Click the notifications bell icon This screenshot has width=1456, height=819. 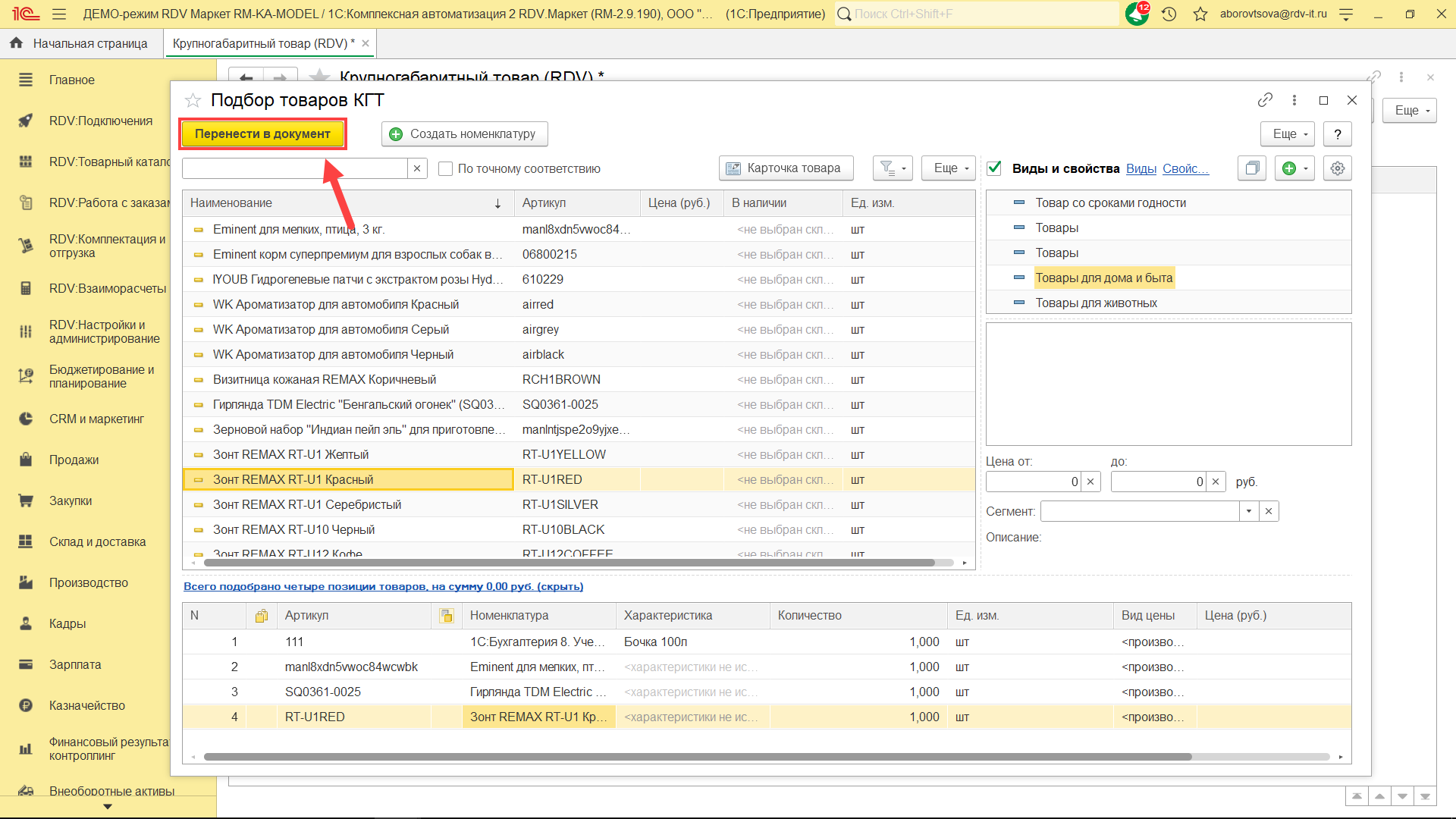(1136, 14)
